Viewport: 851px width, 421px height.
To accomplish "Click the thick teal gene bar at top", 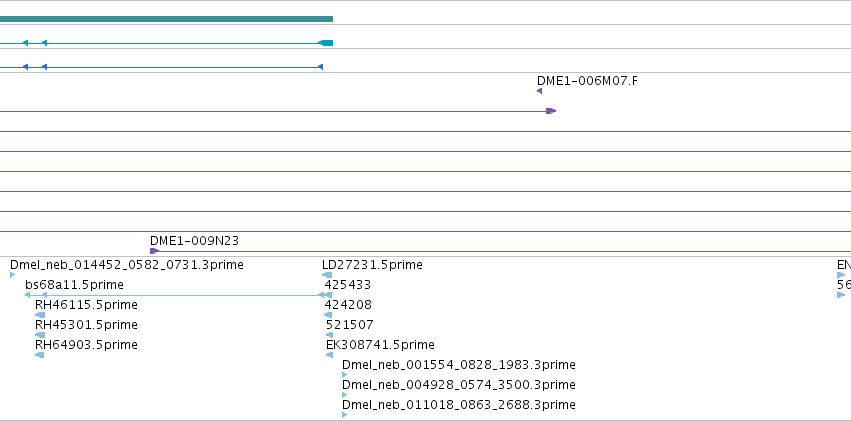I will [x=166, y=19].
